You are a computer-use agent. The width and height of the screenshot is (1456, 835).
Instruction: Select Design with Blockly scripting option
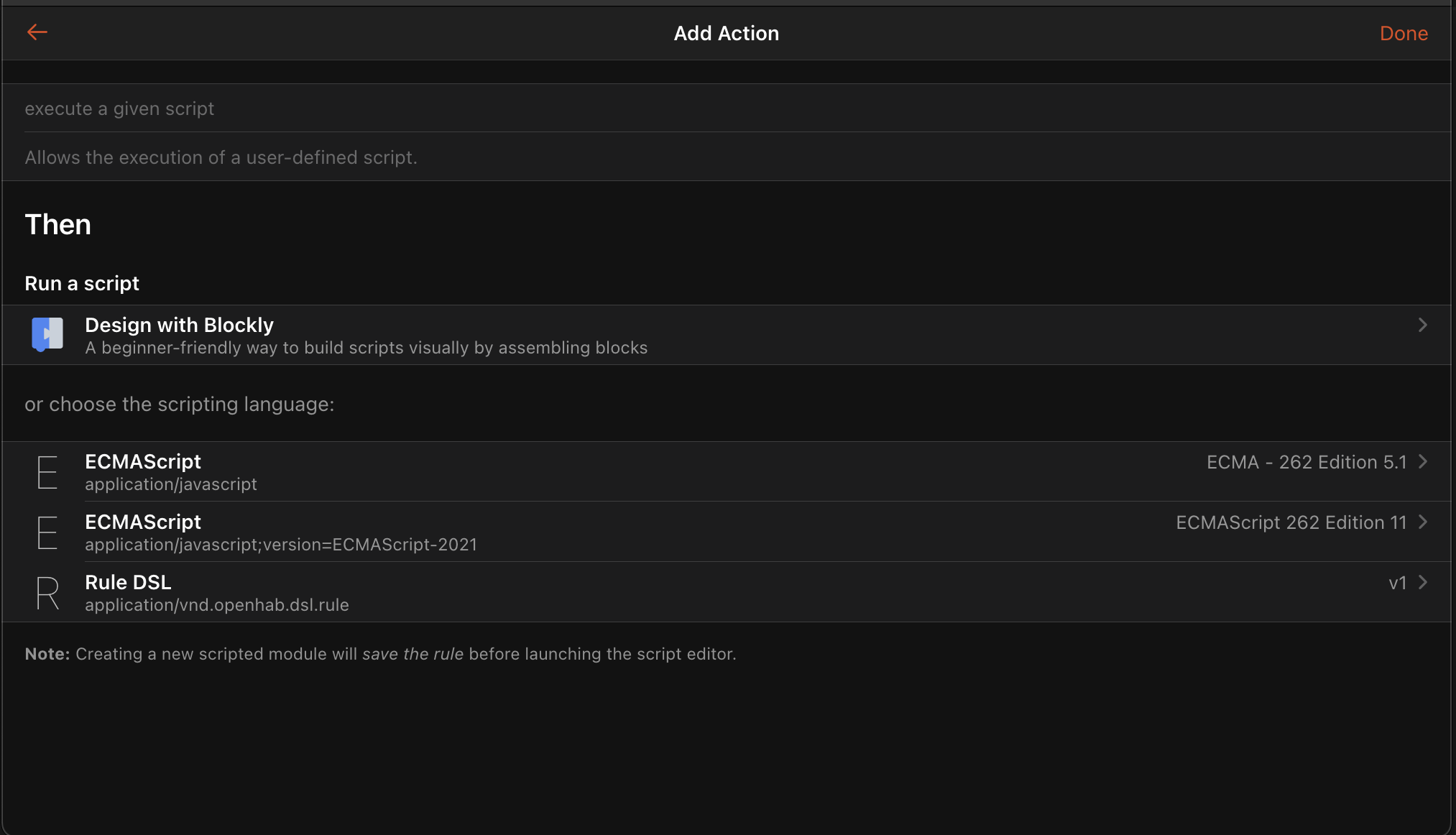728,335
